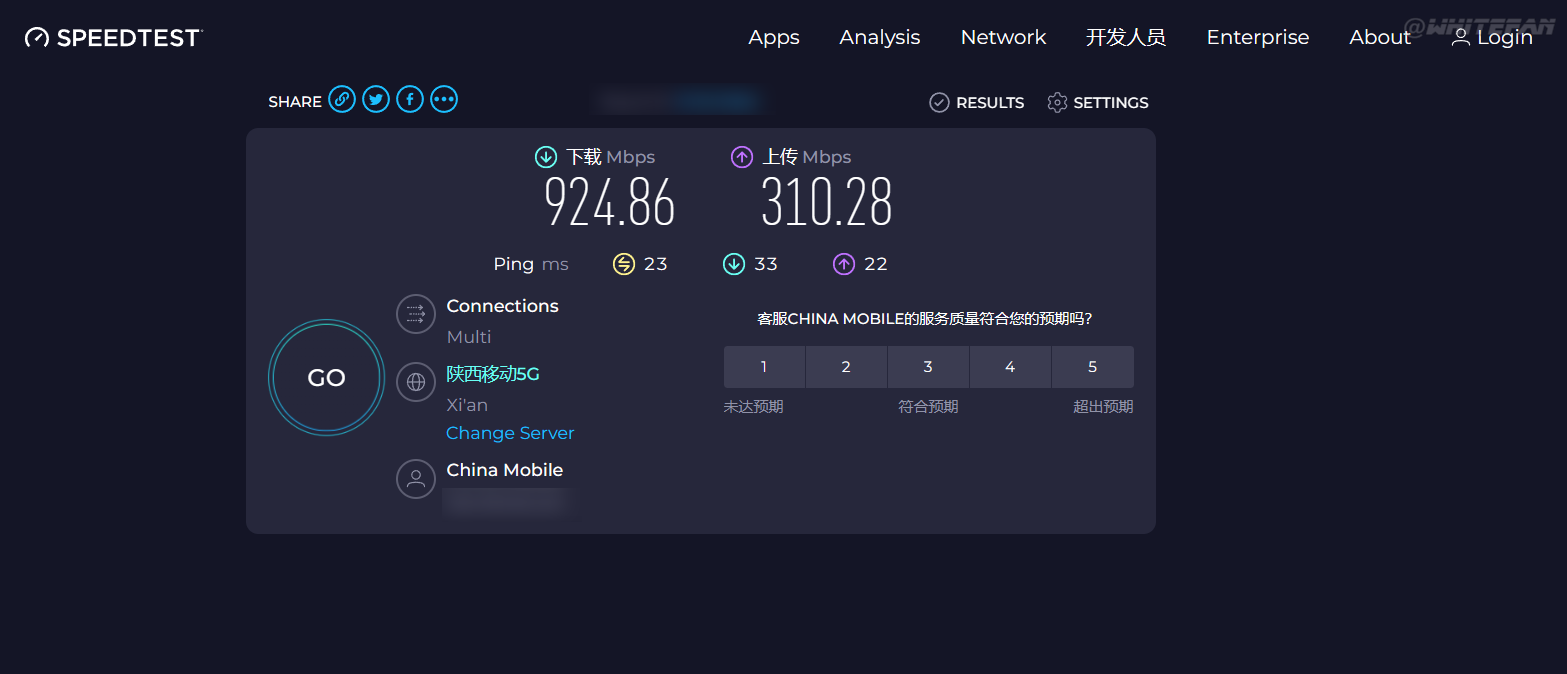Rate service quality 5
The height and width of the screenshot is (674, 1567).
pos(1092,367)
